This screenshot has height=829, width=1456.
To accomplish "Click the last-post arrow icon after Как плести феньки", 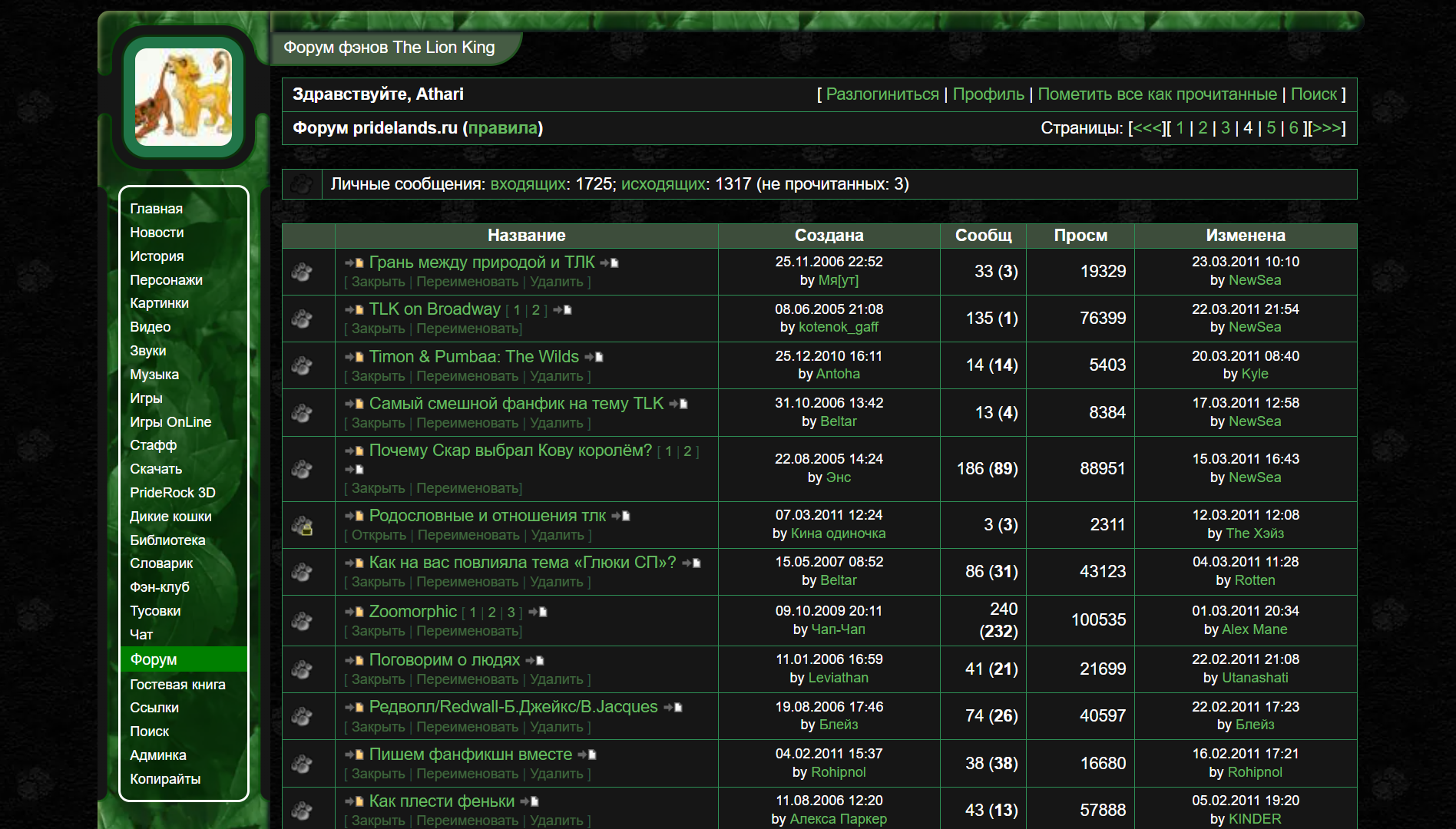I will pyautogui.click(x=529, y=801).
